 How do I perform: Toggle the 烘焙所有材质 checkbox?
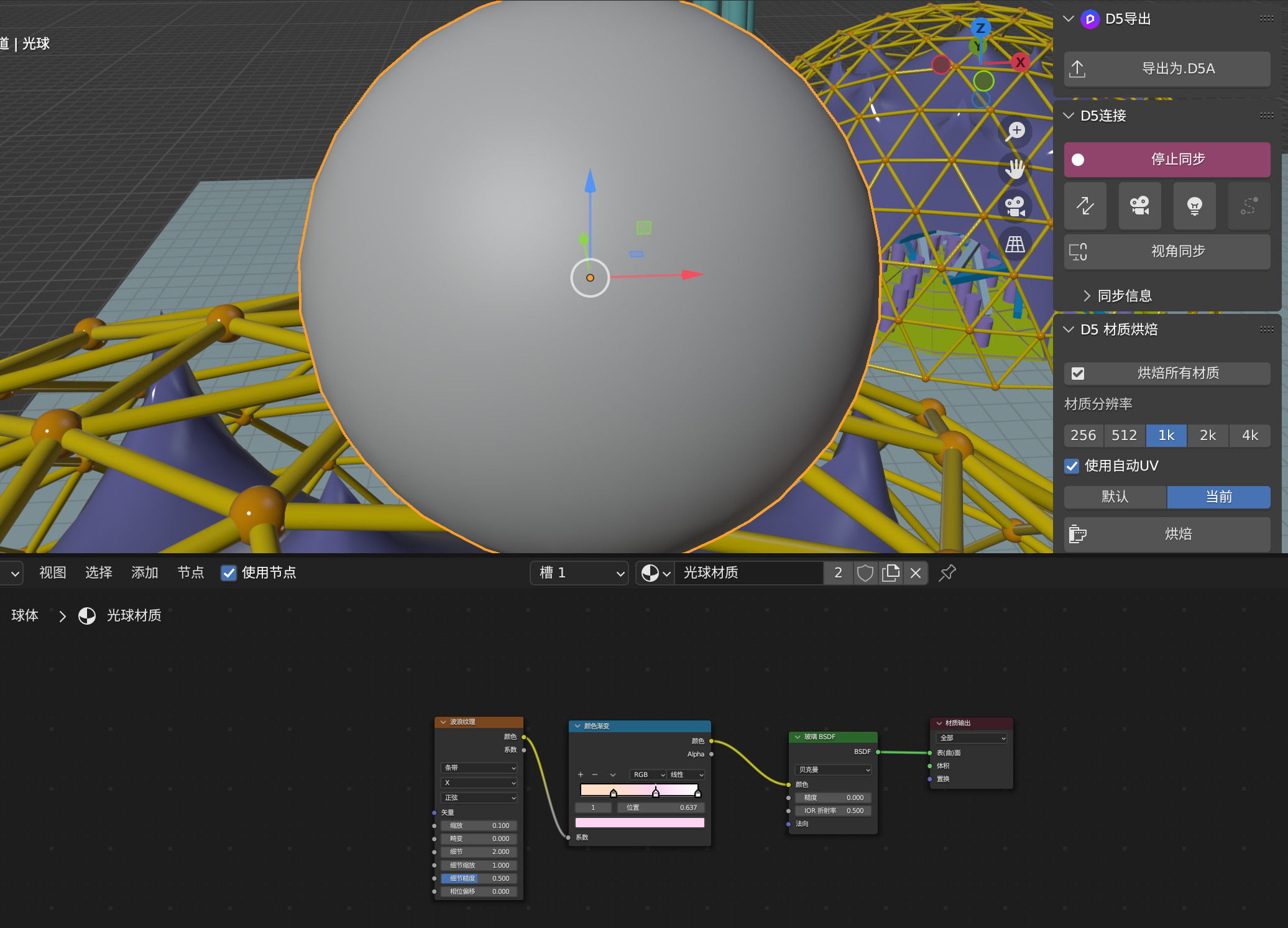click(x=1078, y=374)
